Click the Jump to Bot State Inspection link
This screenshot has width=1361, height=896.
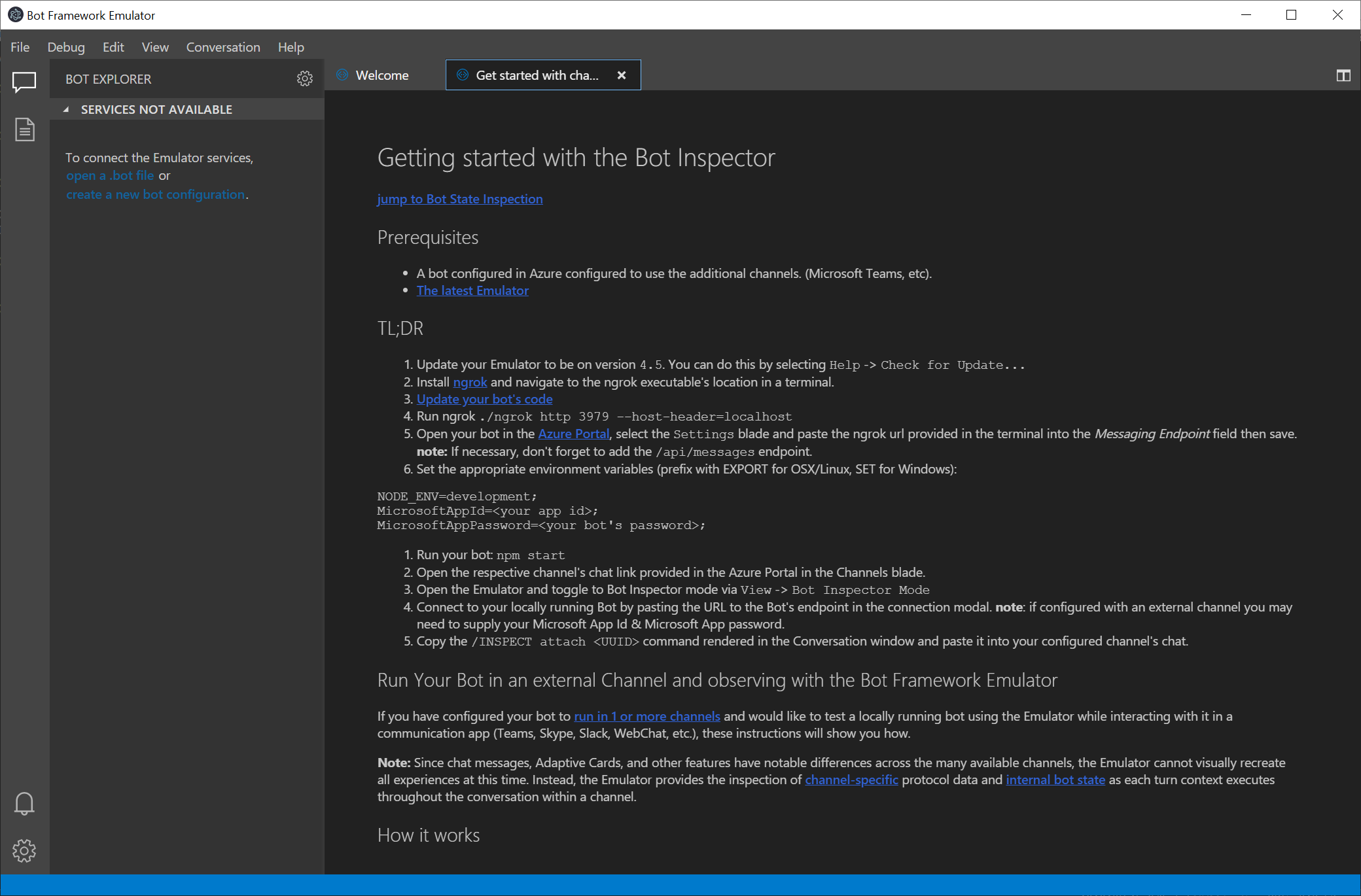click(460, 198)
